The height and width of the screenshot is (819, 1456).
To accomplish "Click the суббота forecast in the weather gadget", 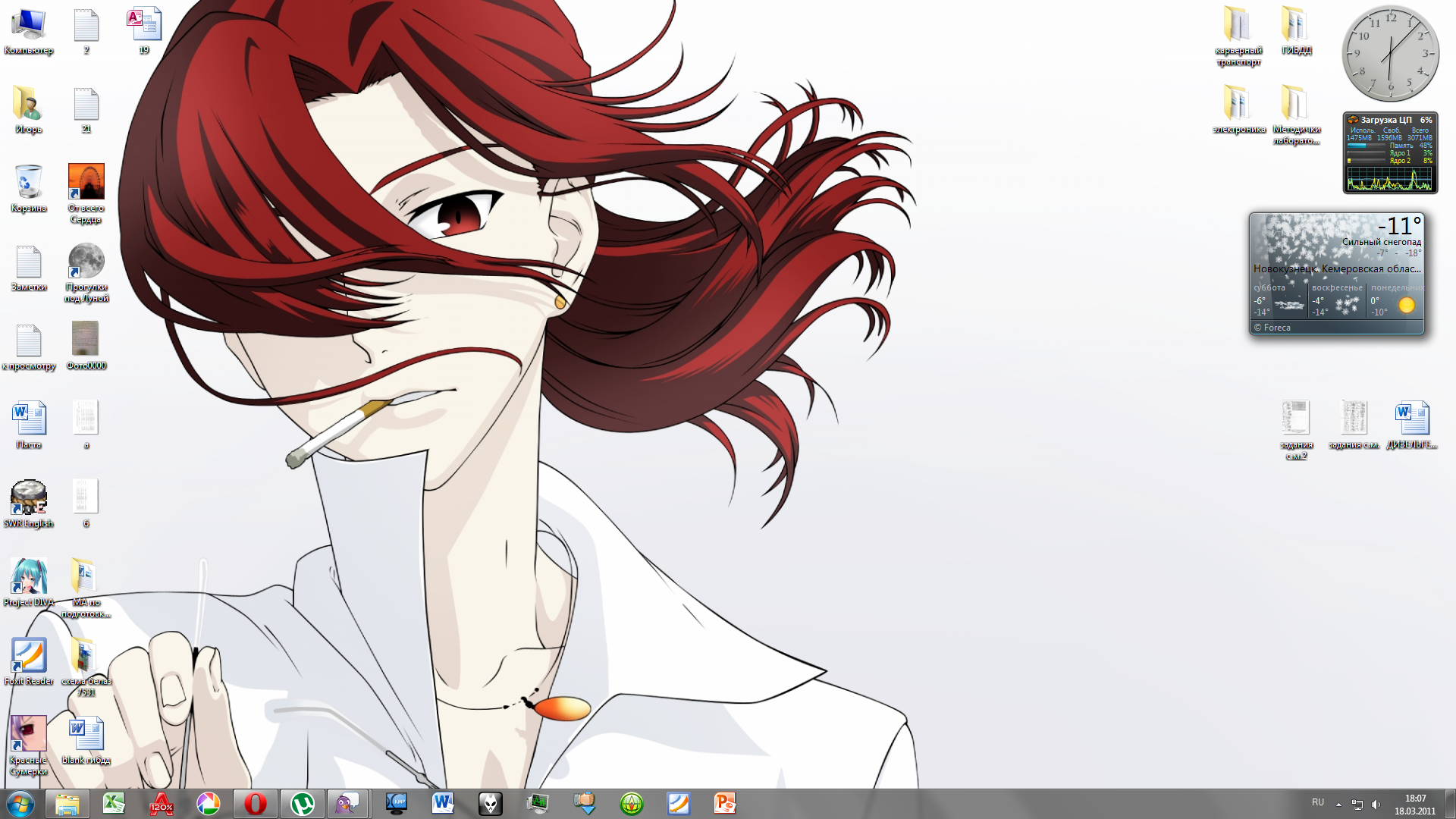I will point(1279,300).
